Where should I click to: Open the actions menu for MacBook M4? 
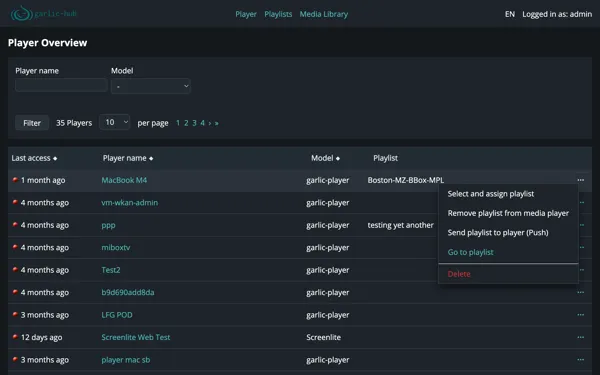click(580, 180)
